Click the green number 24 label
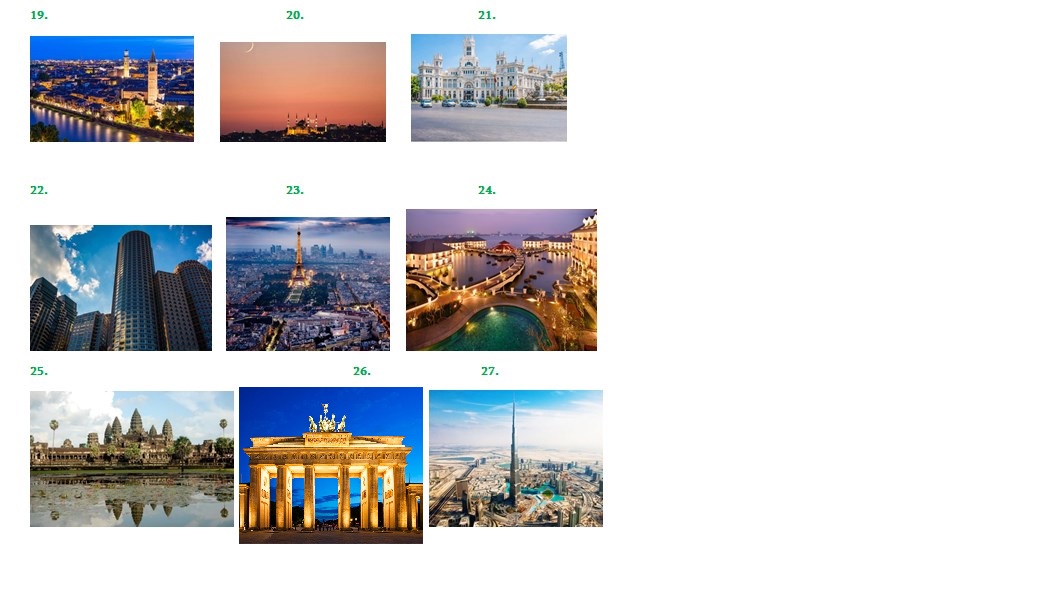This screenshot has width=1057, height=609. point(487,190)
